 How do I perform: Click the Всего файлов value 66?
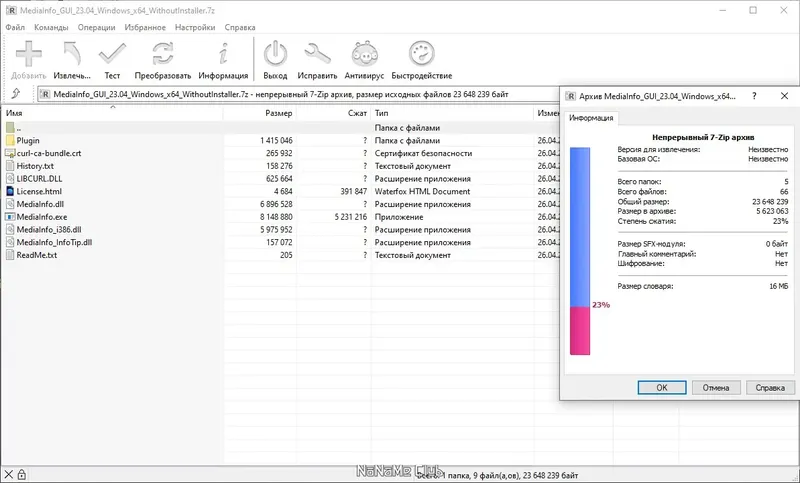tap(784, 191)
